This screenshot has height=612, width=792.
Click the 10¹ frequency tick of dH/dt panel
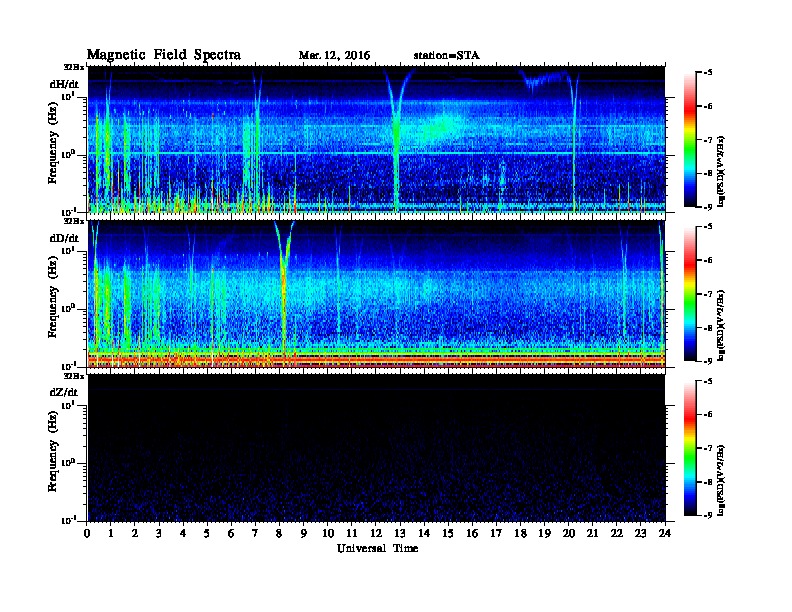pyautogui.click(x=69, y=96)
